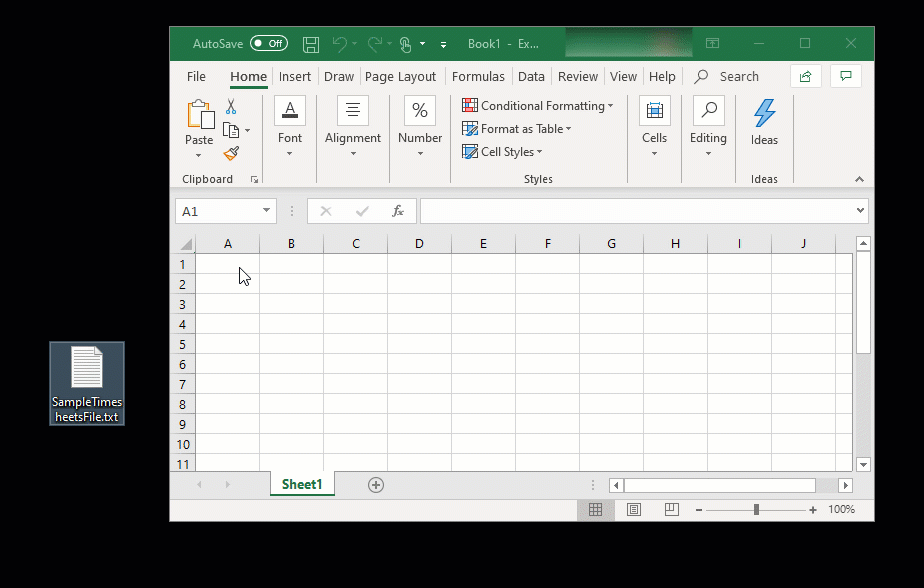Viewport: 924px width, 588px height.
Task: Open the Editing group magnifier icon
Action: click(x=709, y=110)
